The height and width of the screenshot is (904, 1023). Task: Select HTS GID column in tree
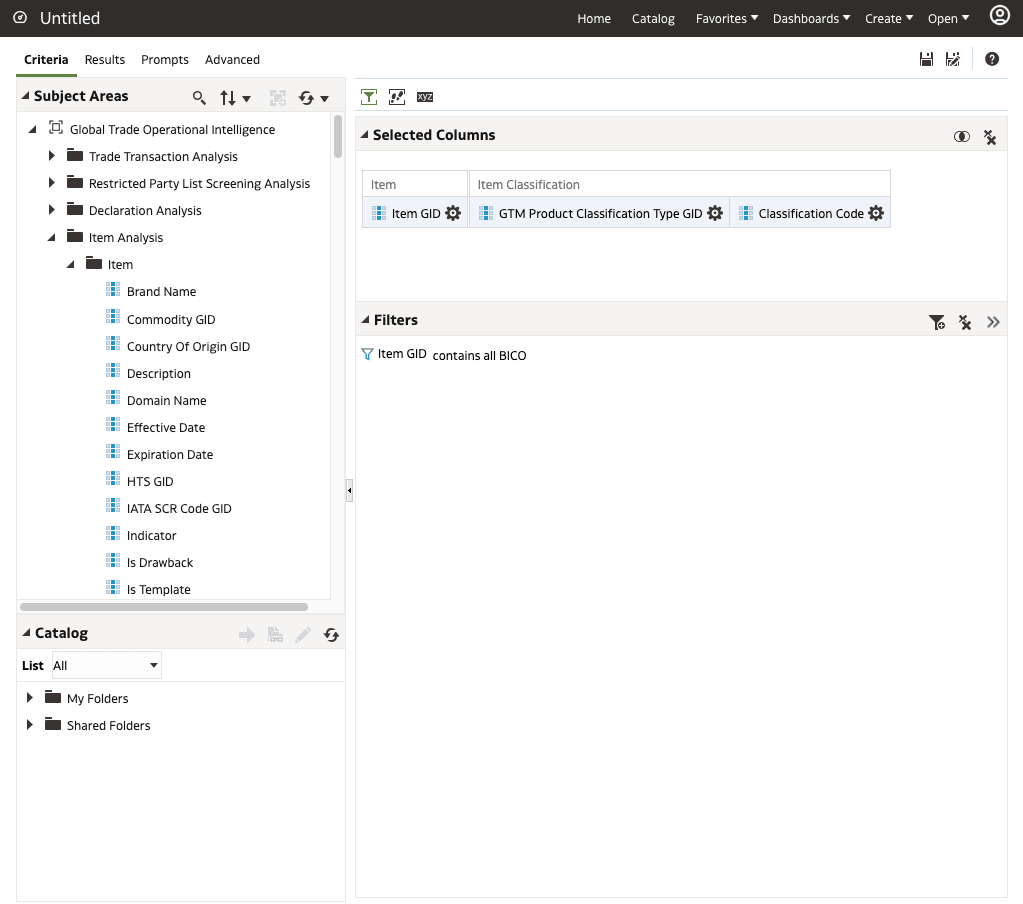(x=150, y=481)
